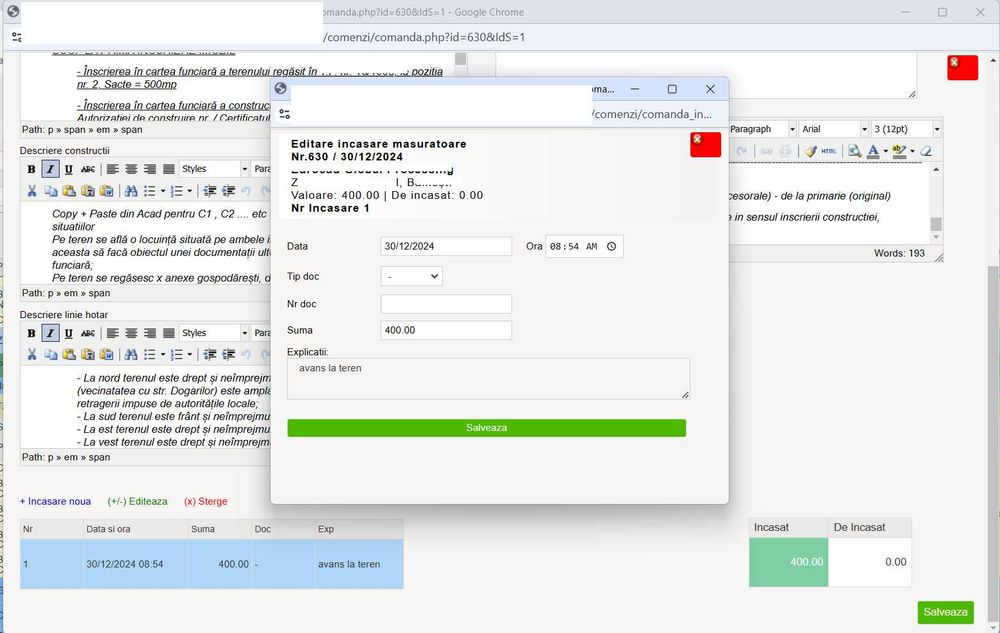Click the Nr doc input field
The height and width of the screenshot is (633, 1000).
(446, 303)
